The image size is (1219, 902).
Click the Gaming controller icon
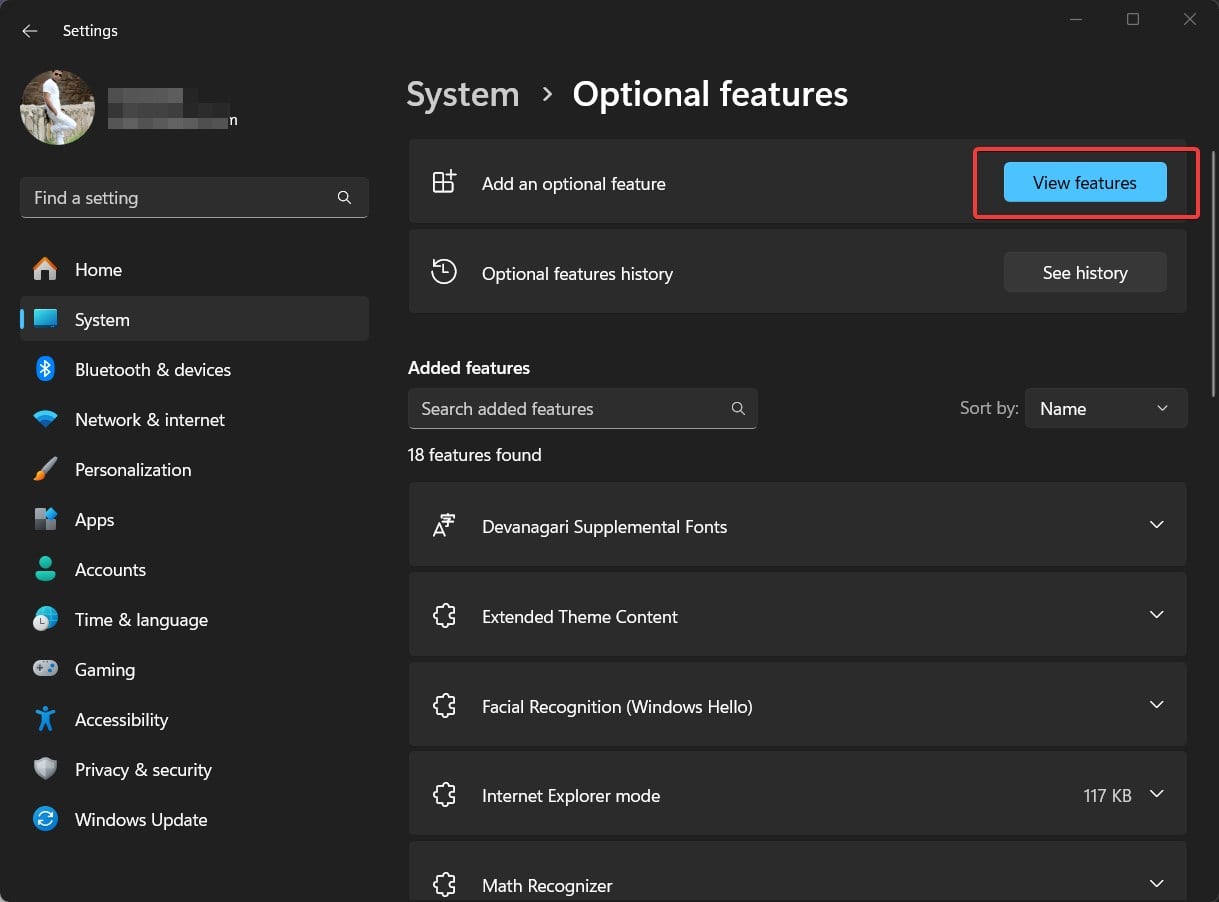45,670
